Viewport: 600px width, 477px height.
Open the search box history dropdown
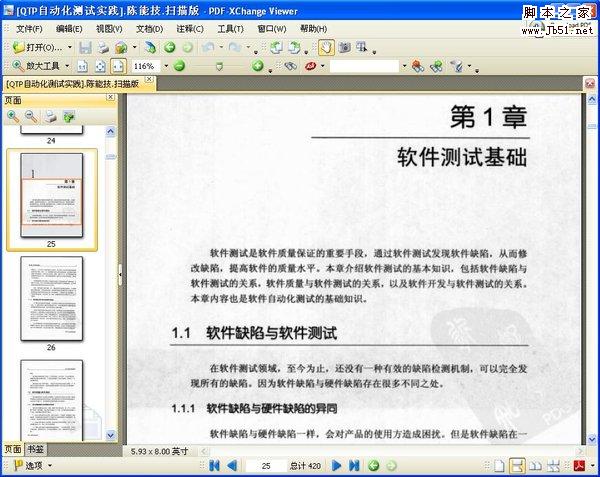[404, 66]
